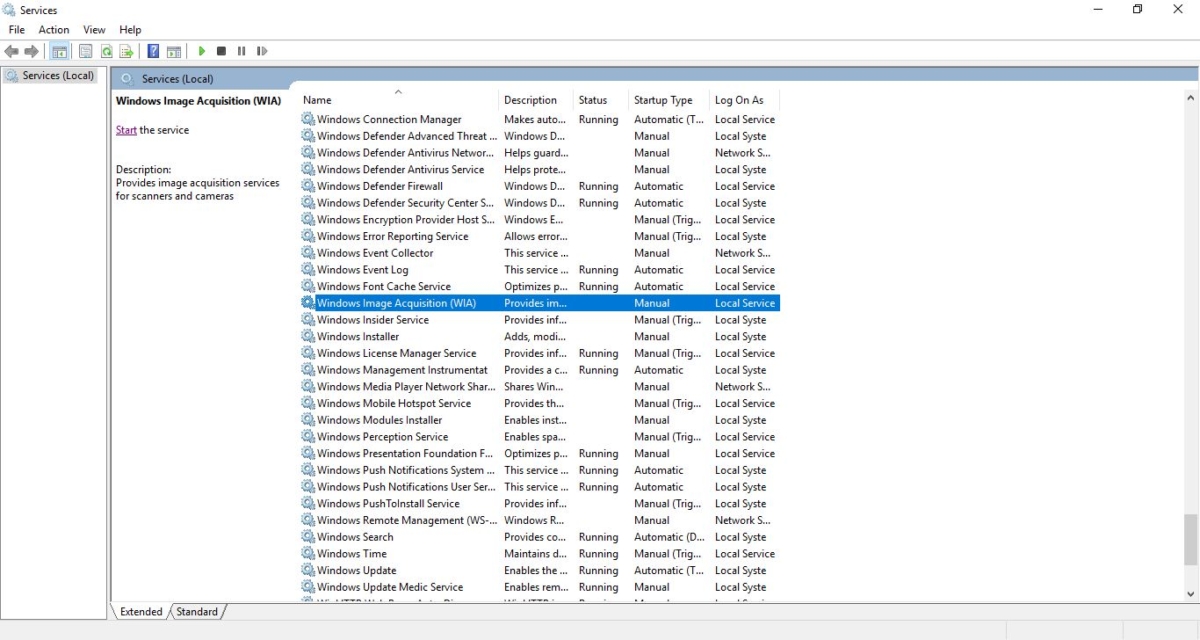Open the View menu
Image resolution: width=1200 pixels, height=640 pixels.
tap(93, 29)
